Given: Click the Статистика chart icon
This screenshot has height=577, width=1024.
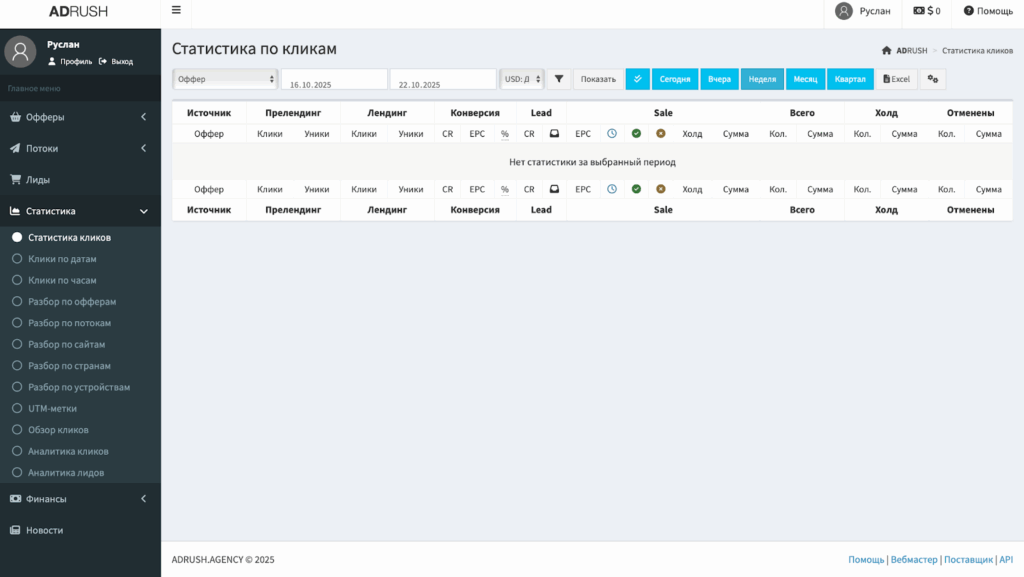Looking at the screenshot, I should click(15, 211).
